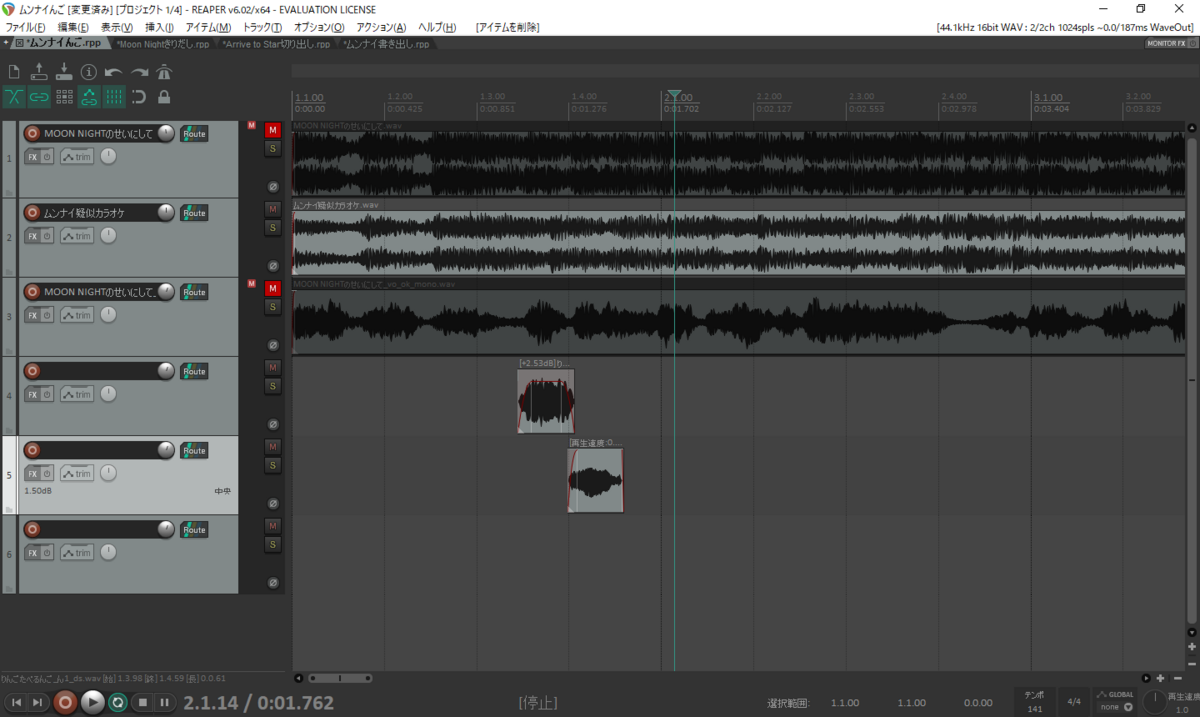Create a new project with the blank page icon

14,72
